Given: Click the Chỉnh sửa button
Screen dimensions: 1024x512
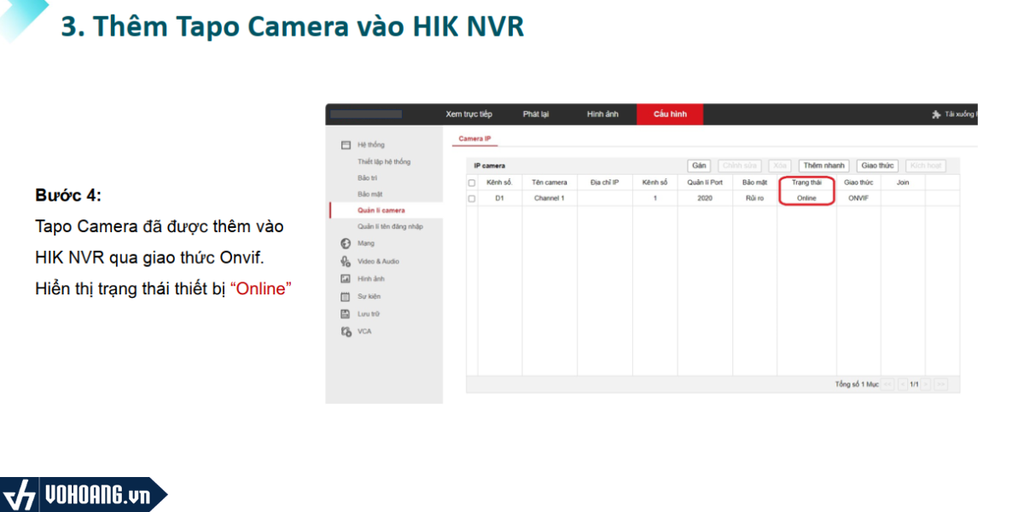Looking at the screenshot, I should tap(739, 166).
